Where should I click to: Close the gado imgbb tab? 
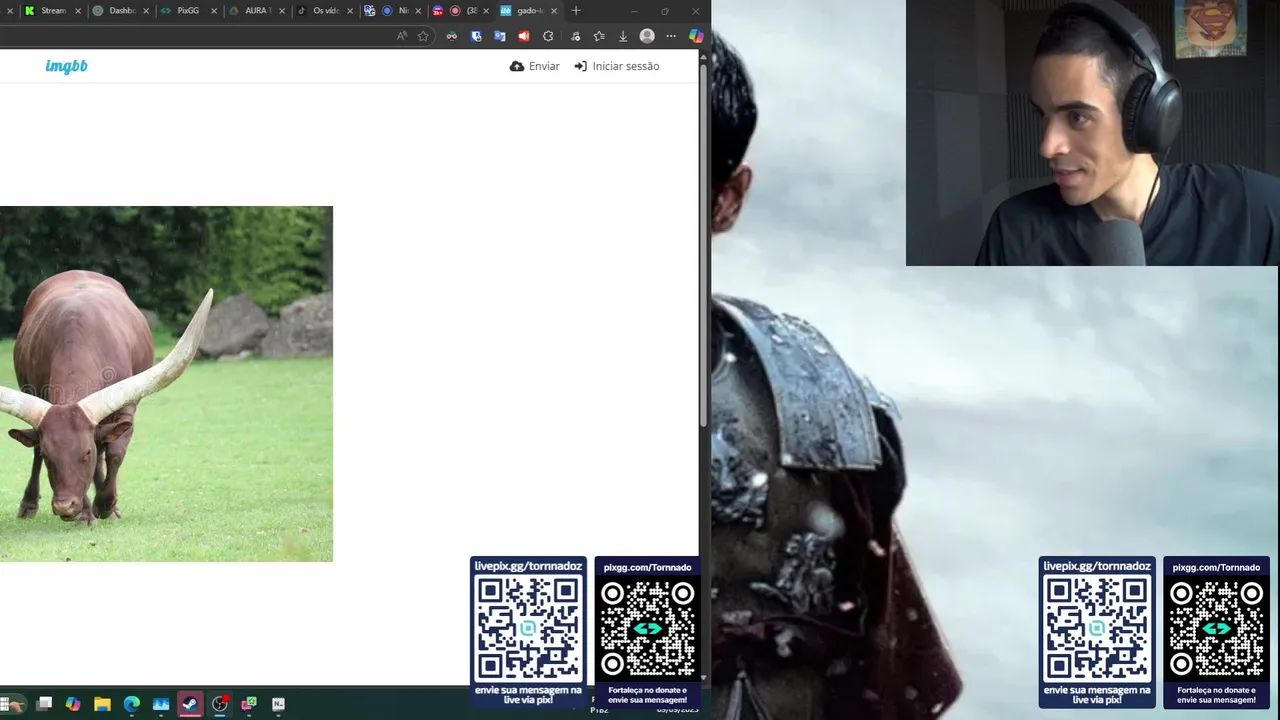click(x=554, y=11)
